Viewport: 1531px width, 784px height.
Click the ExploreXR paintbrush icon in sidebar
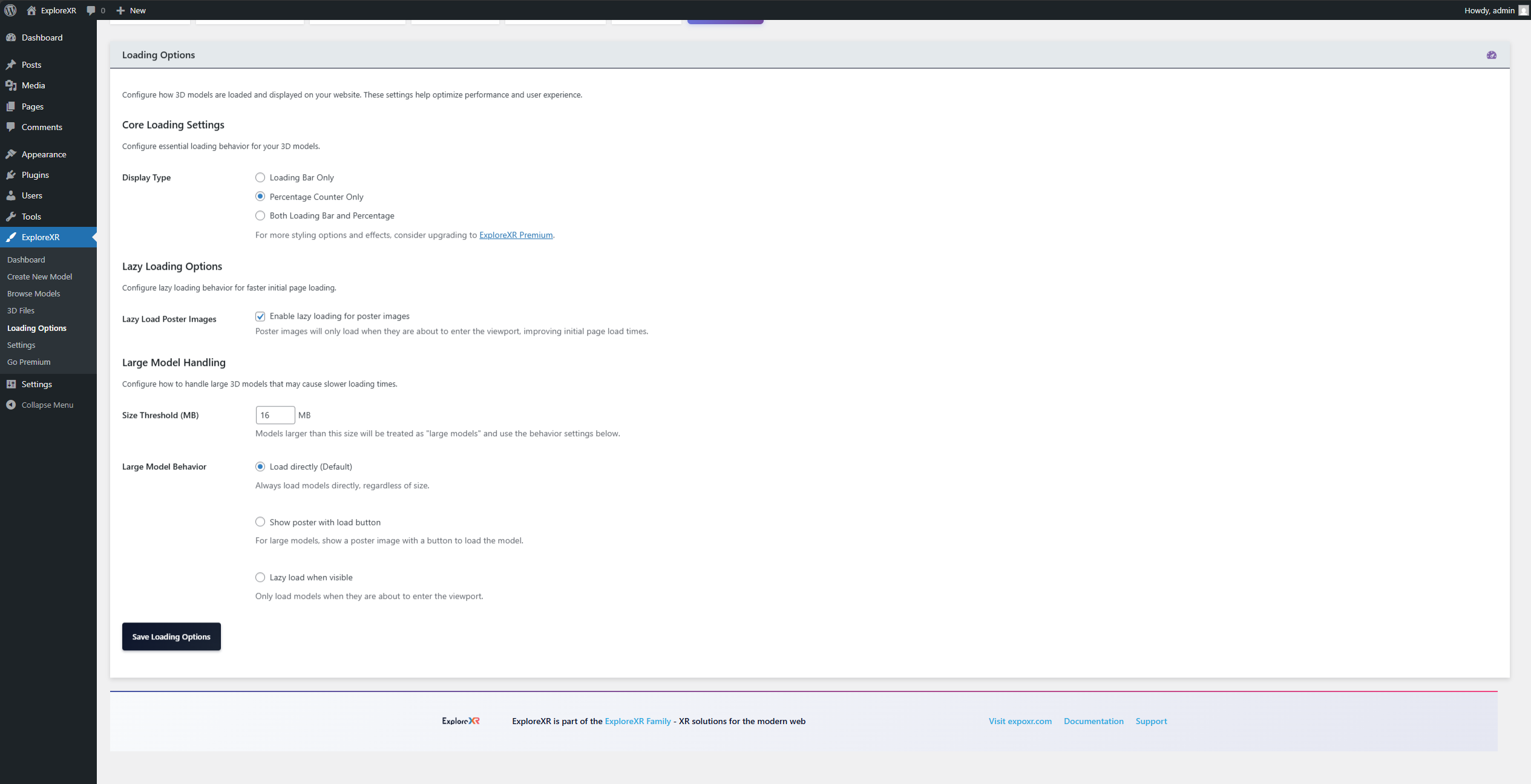12,237
